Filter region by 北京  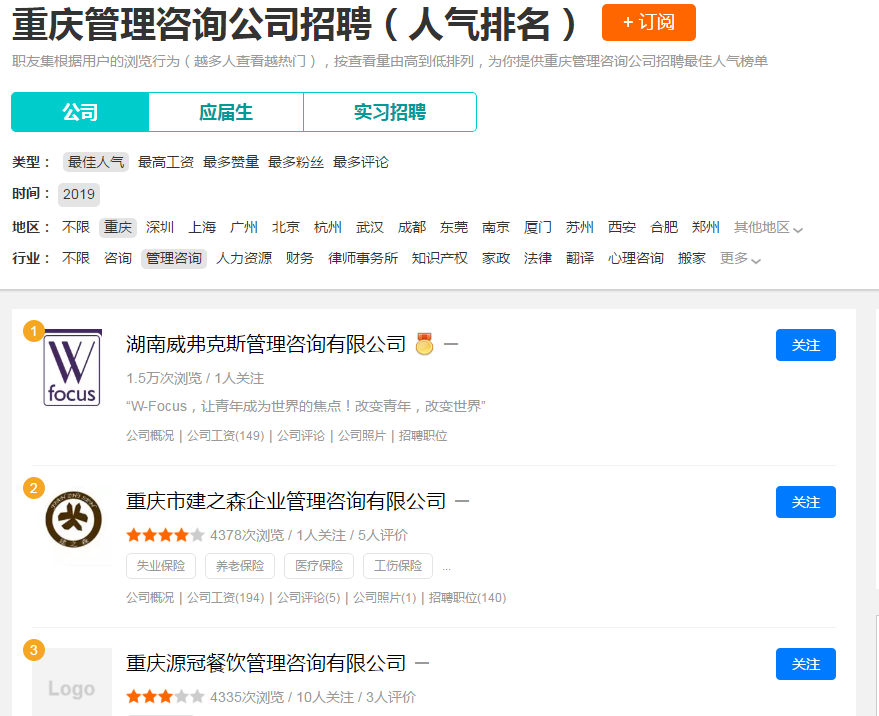286,227
